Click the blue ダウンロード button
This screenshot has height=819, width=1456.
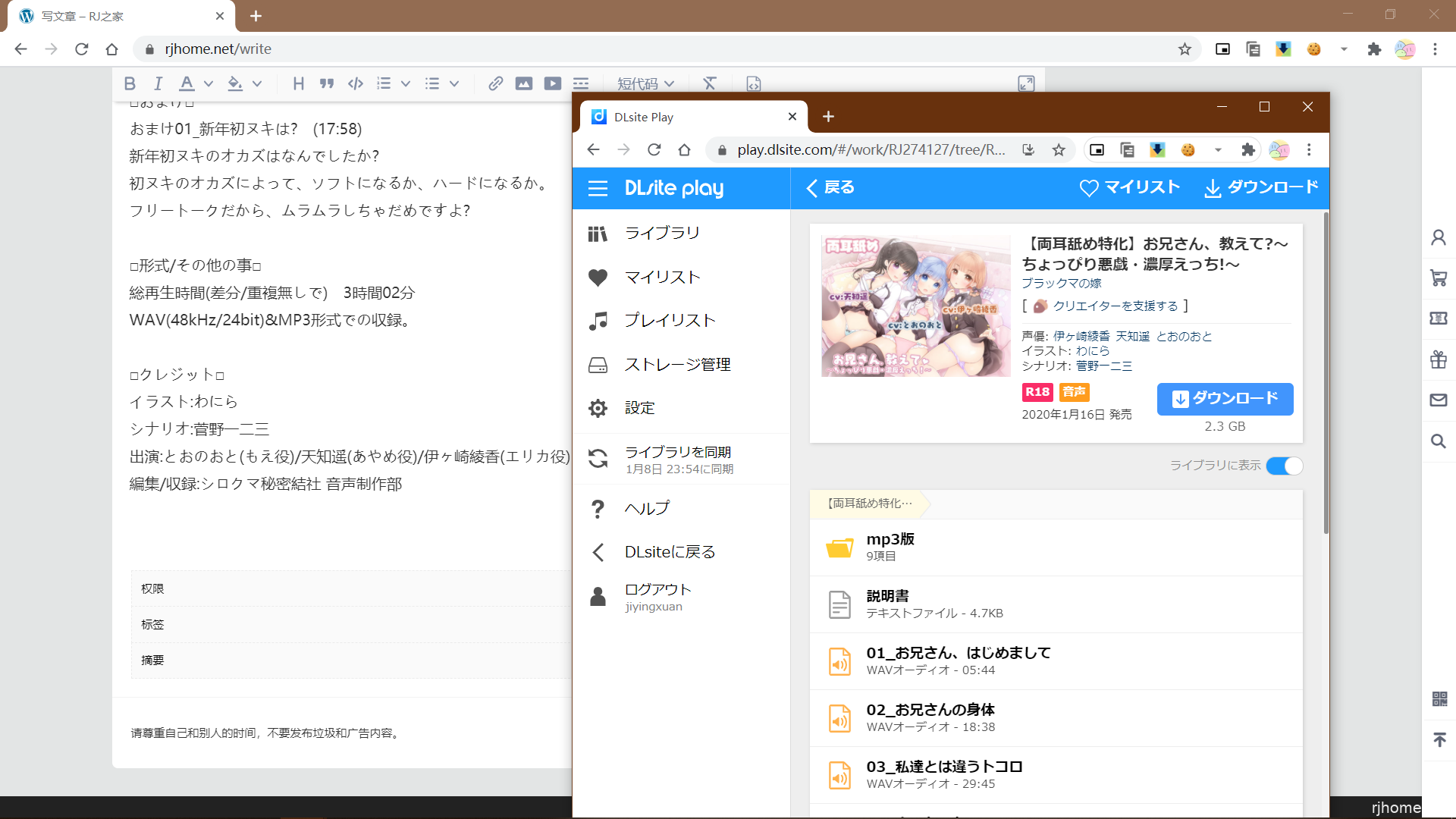tap(1224, 399)
